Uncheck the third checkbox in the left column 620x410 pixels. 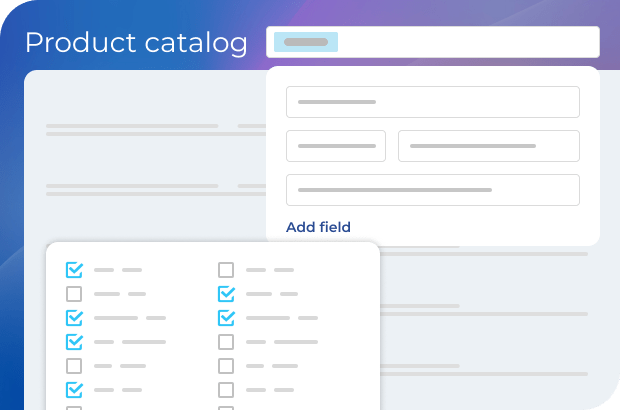pyautogui.click(x=74, y=318)
